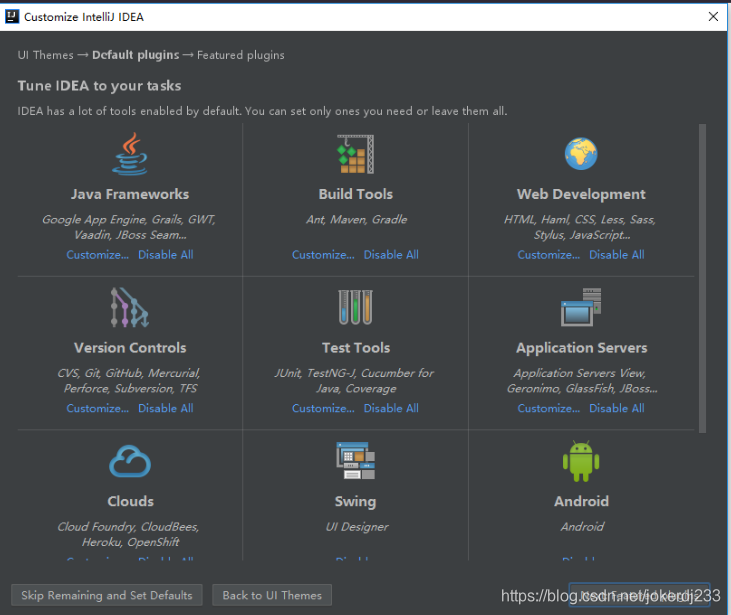
Task: Click the Application Servers heading
Action: coord(581,347)
